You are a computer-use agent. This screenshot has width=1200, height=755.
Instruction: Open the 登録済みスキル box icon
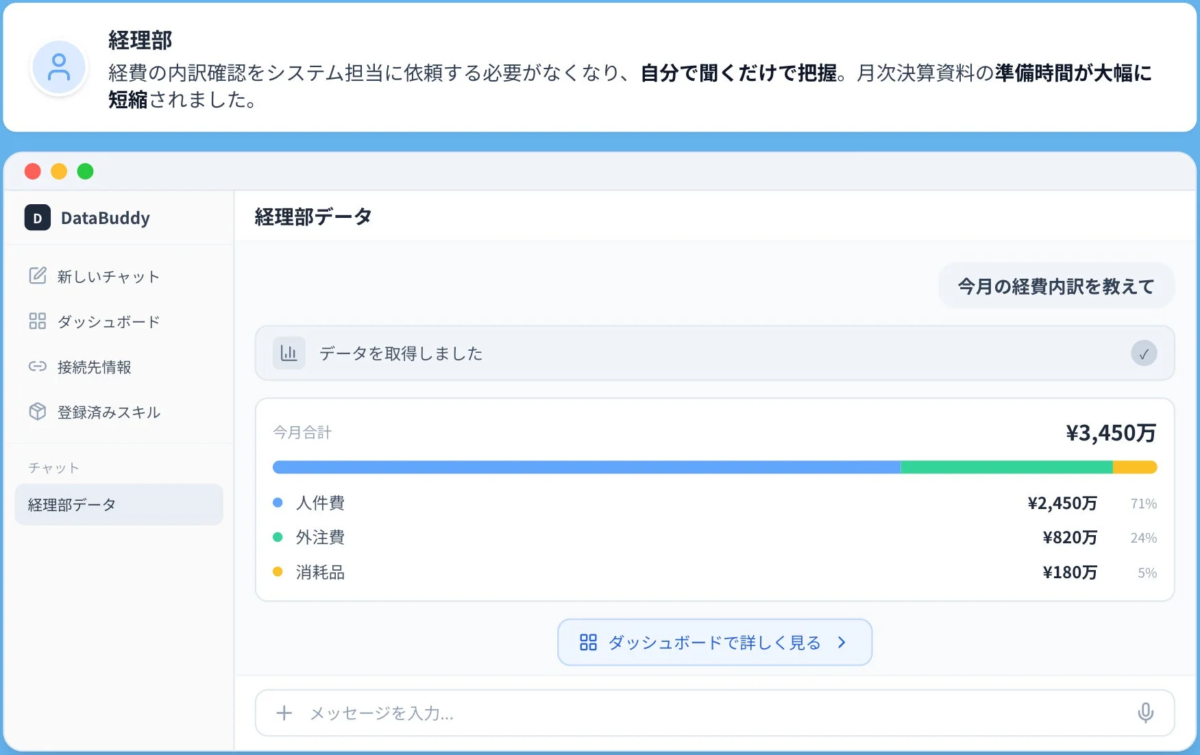tap(37, 411)
